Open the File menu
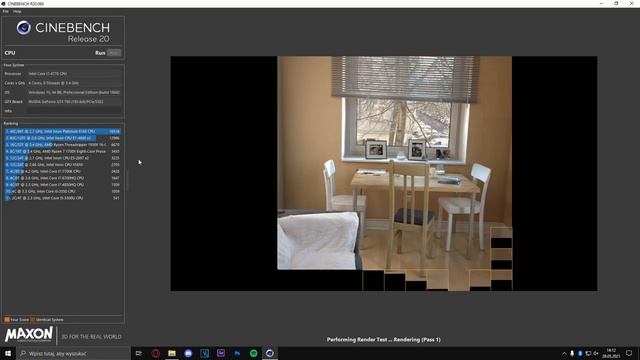640x360 pixels. click(5, 11)
